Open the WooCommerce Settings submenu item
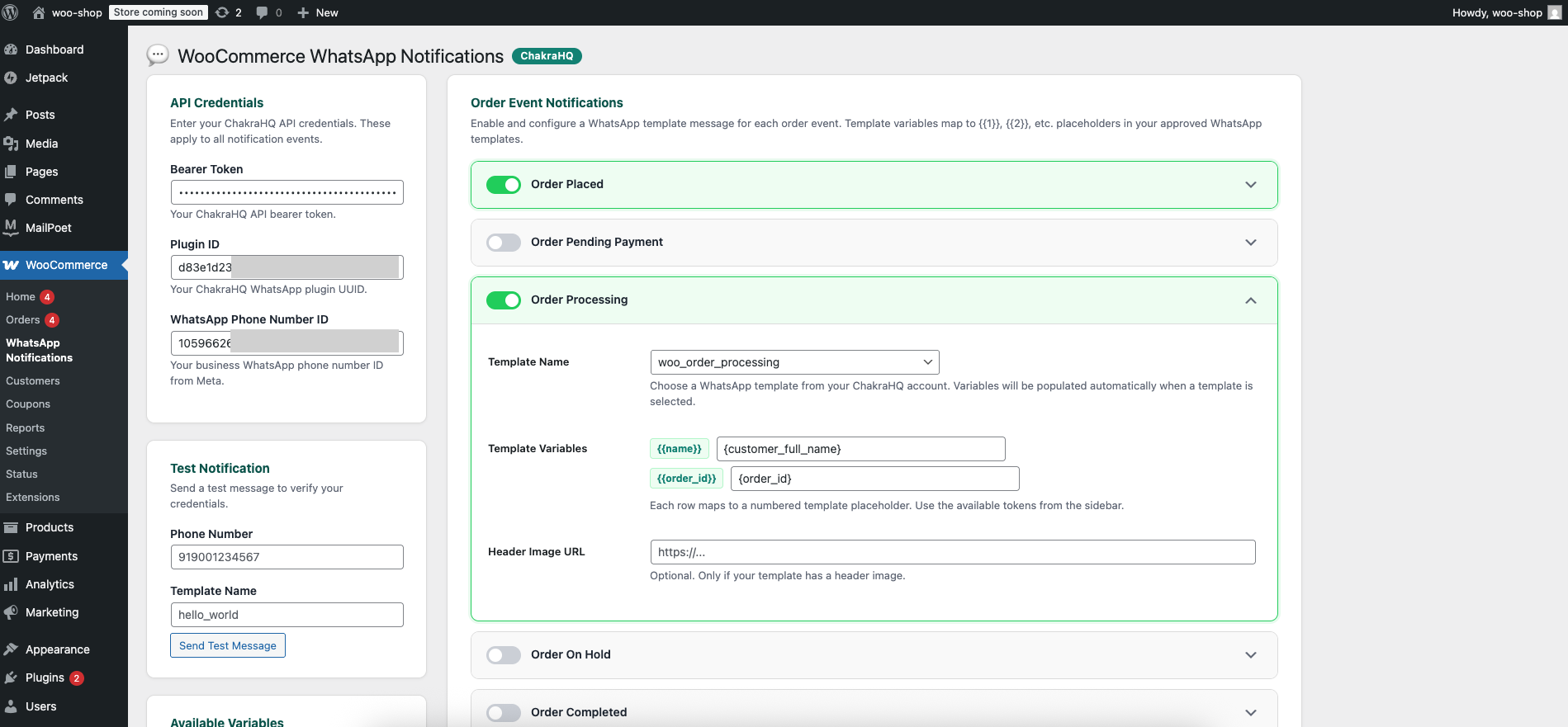1568x727 pixels. coord(26,451)
